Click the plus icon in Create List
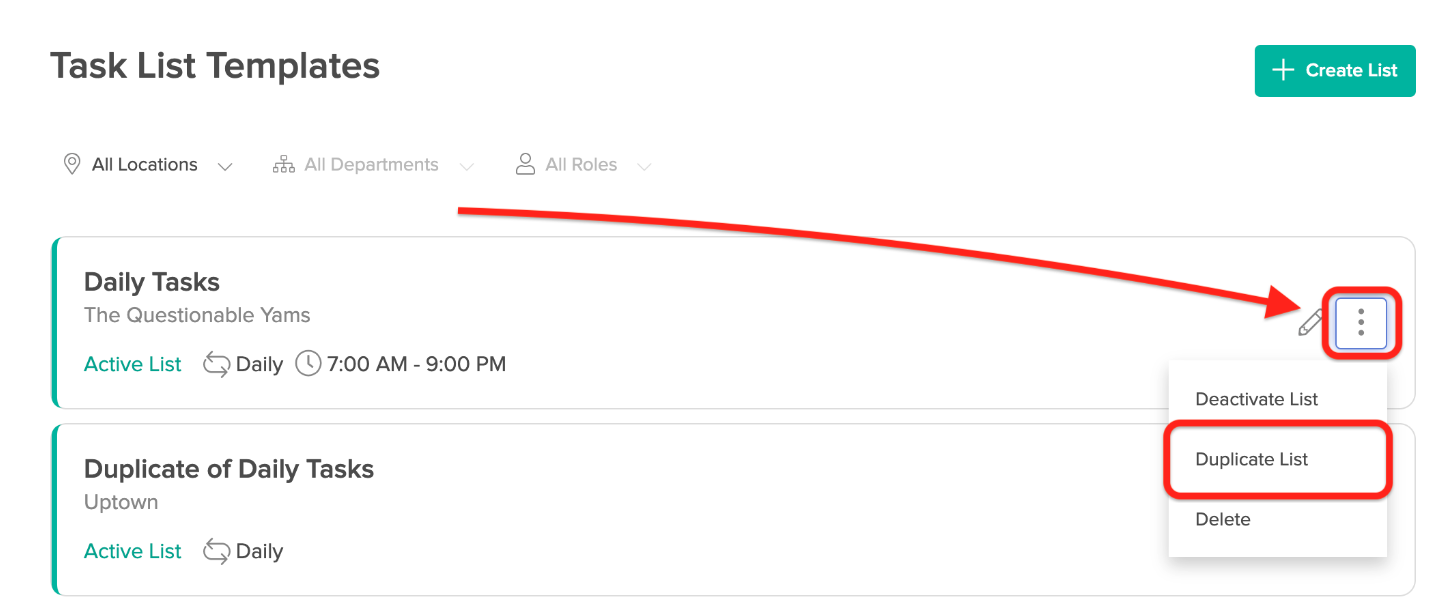Viewport: 1440px width, 605px height. pos(1283,70)
